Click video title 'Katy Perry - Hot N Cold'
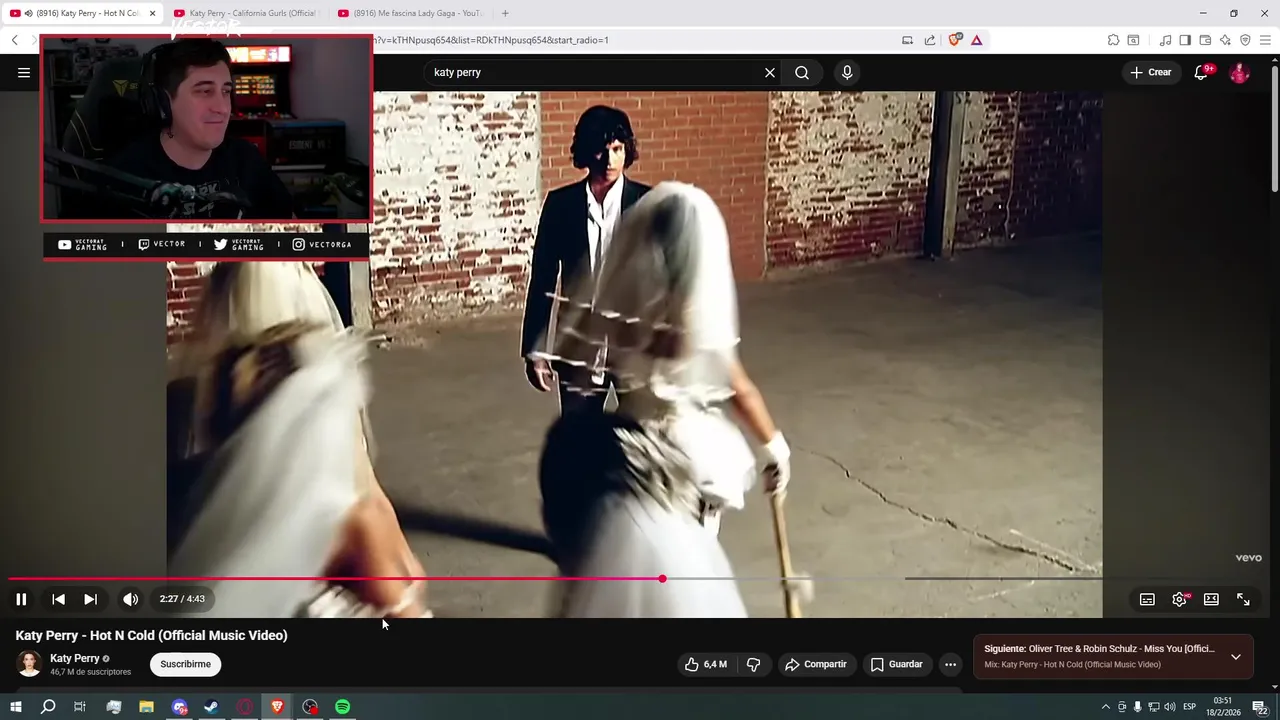The height and width of the screenshot is (720, 1280). [151, 635]
